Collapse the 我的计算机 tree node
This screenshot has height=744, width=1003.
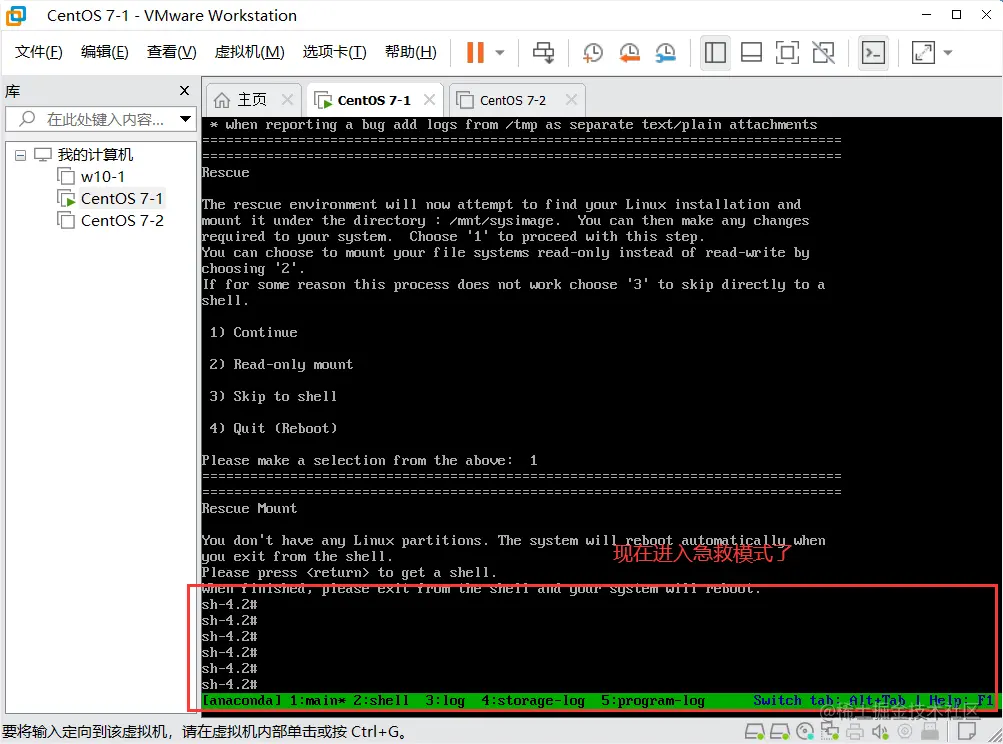tap(20, 155)
